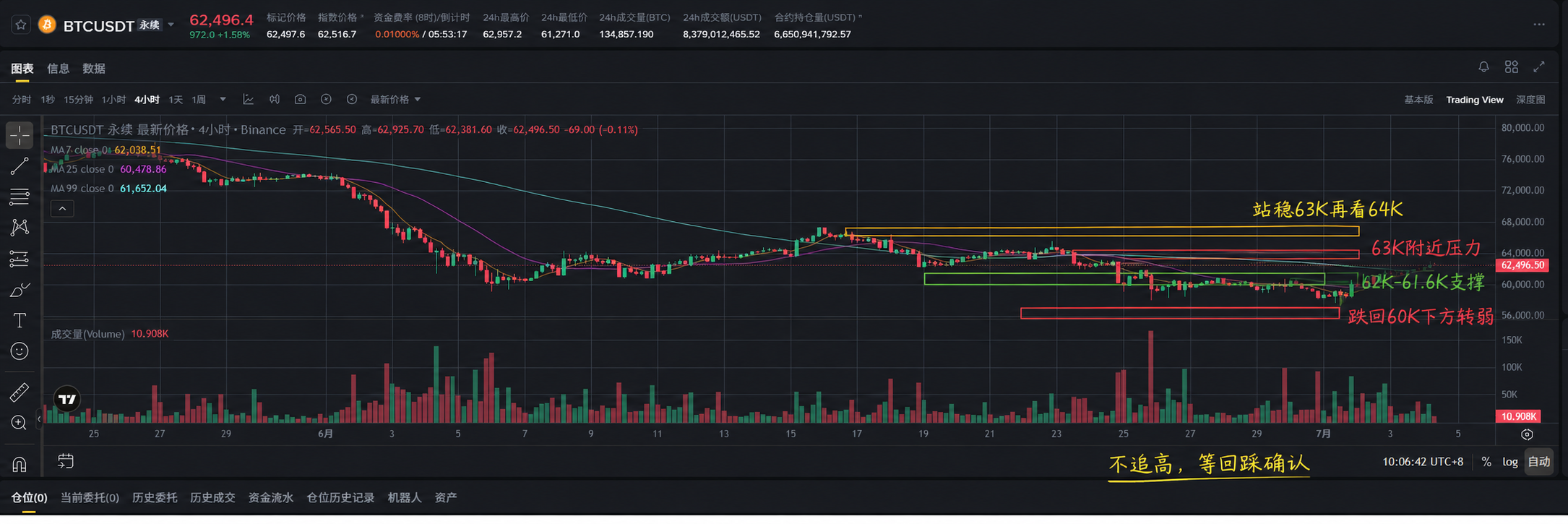Image resolution: width=1568 pixels, height=524 pixels.
Task: Open the technical indicators icon
Action: [248, 100]
